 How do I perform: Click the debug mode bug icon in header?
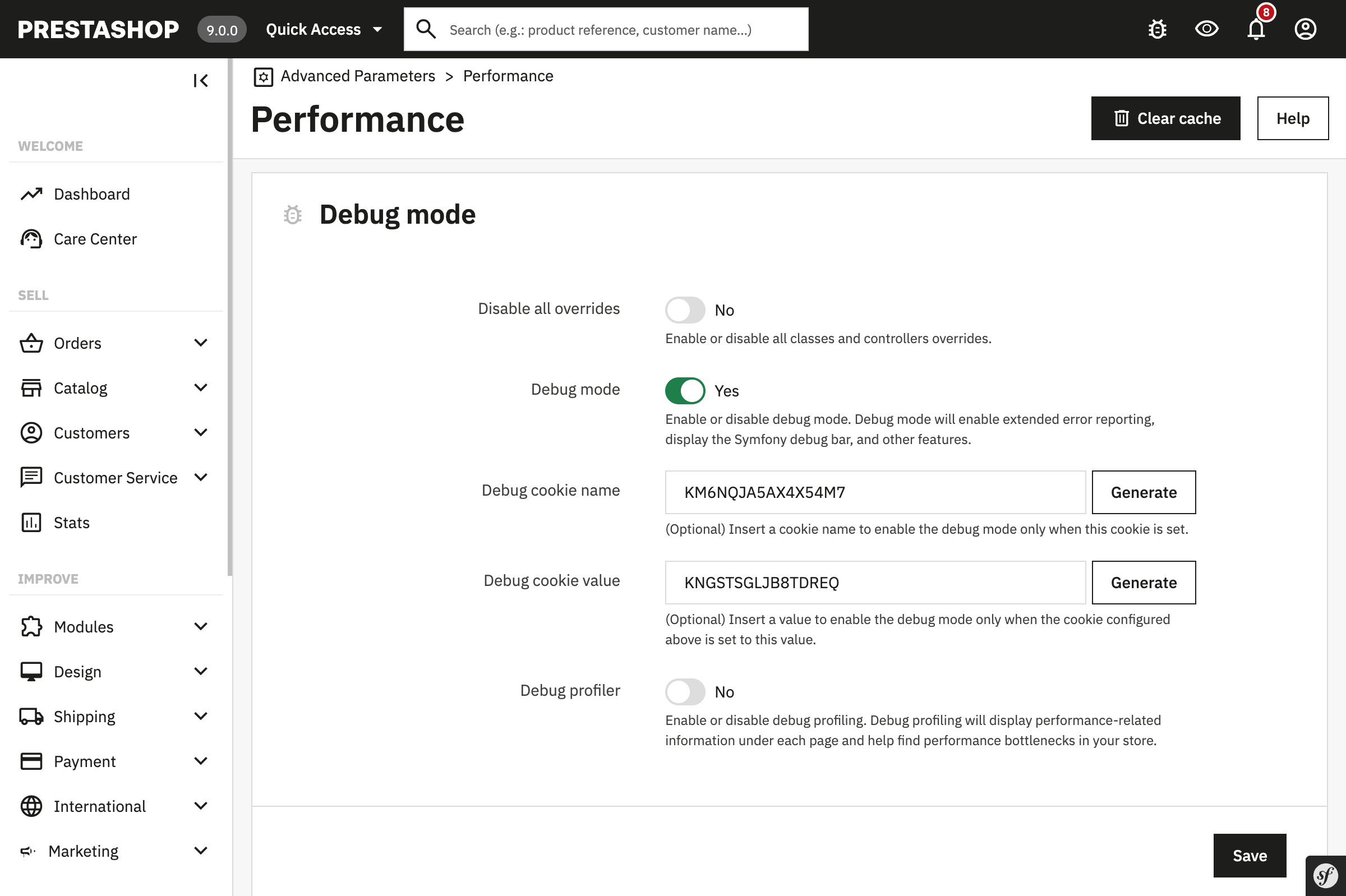[x=1158, y=29]
